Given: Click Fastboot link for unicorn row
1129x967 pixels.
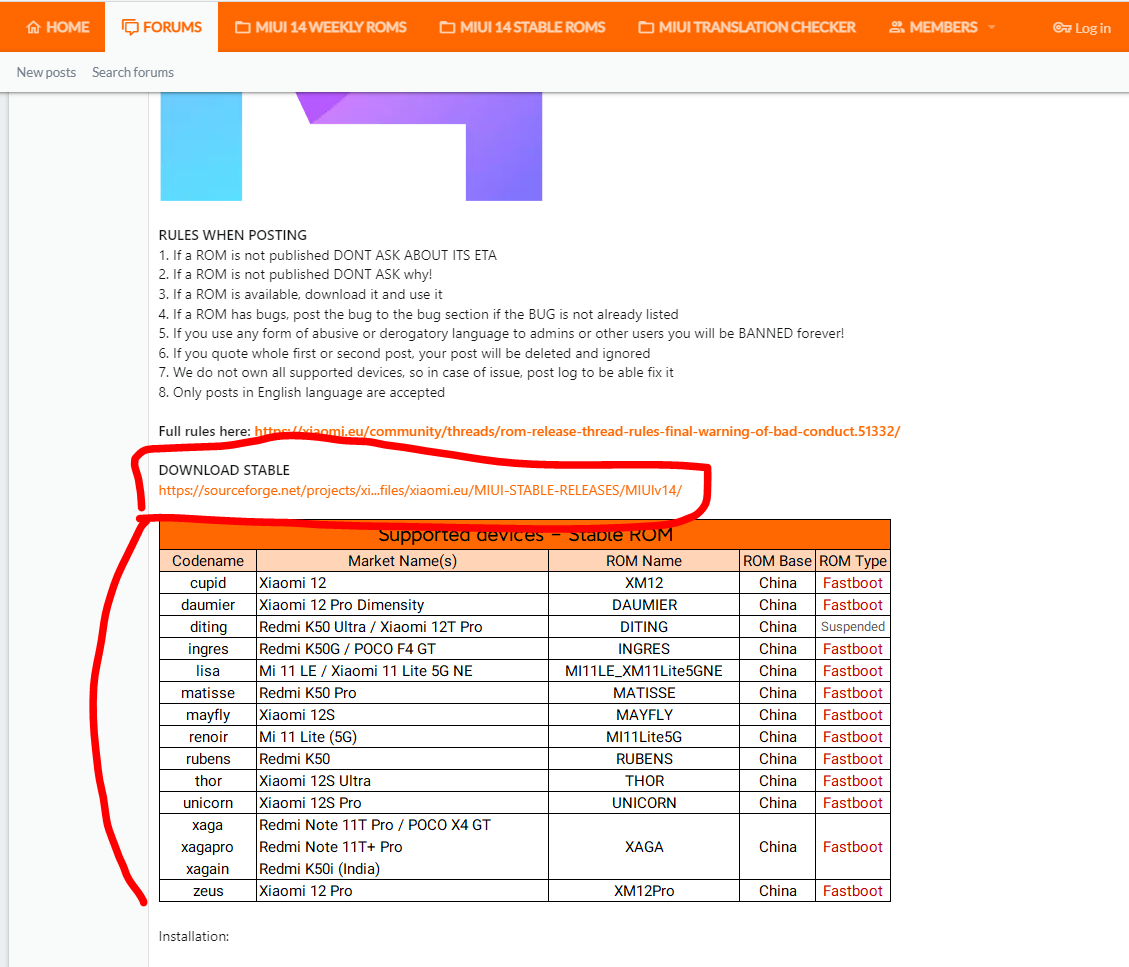Looking at the screenshot, I should pyautogui.click(x=853, y=803).
